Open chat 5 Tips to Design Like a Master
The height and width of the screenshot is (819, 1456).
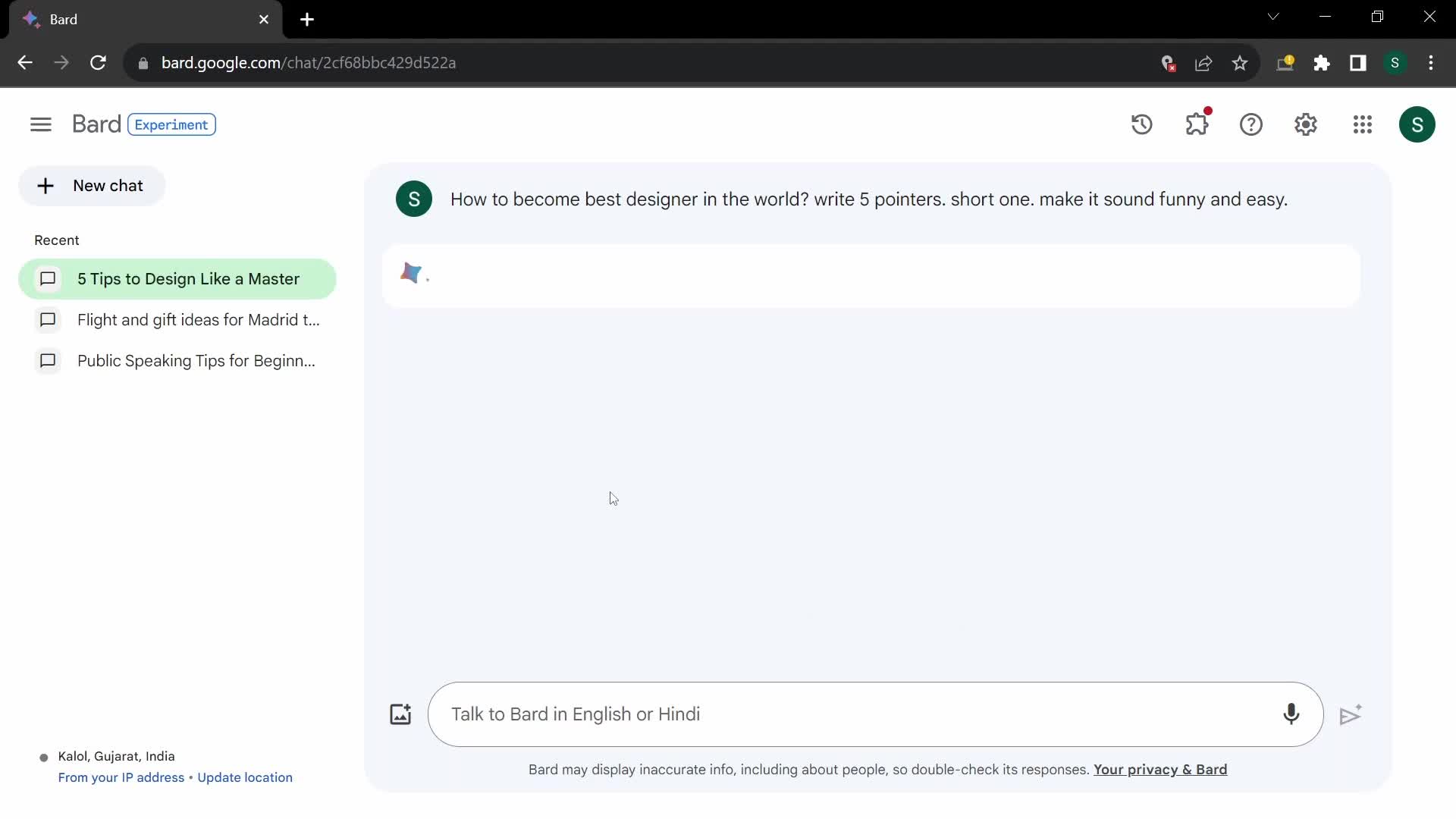click(177, 279)
